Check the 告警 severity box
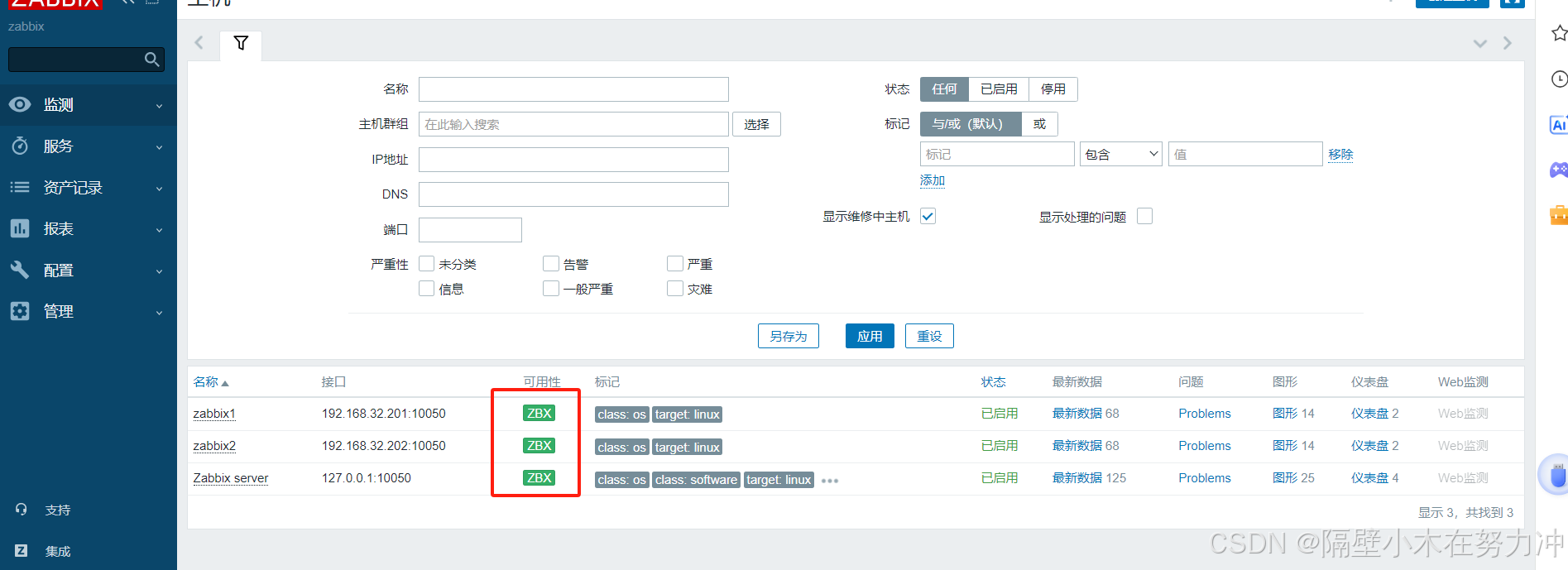1568x570 pixels. (x=551, y=264)
